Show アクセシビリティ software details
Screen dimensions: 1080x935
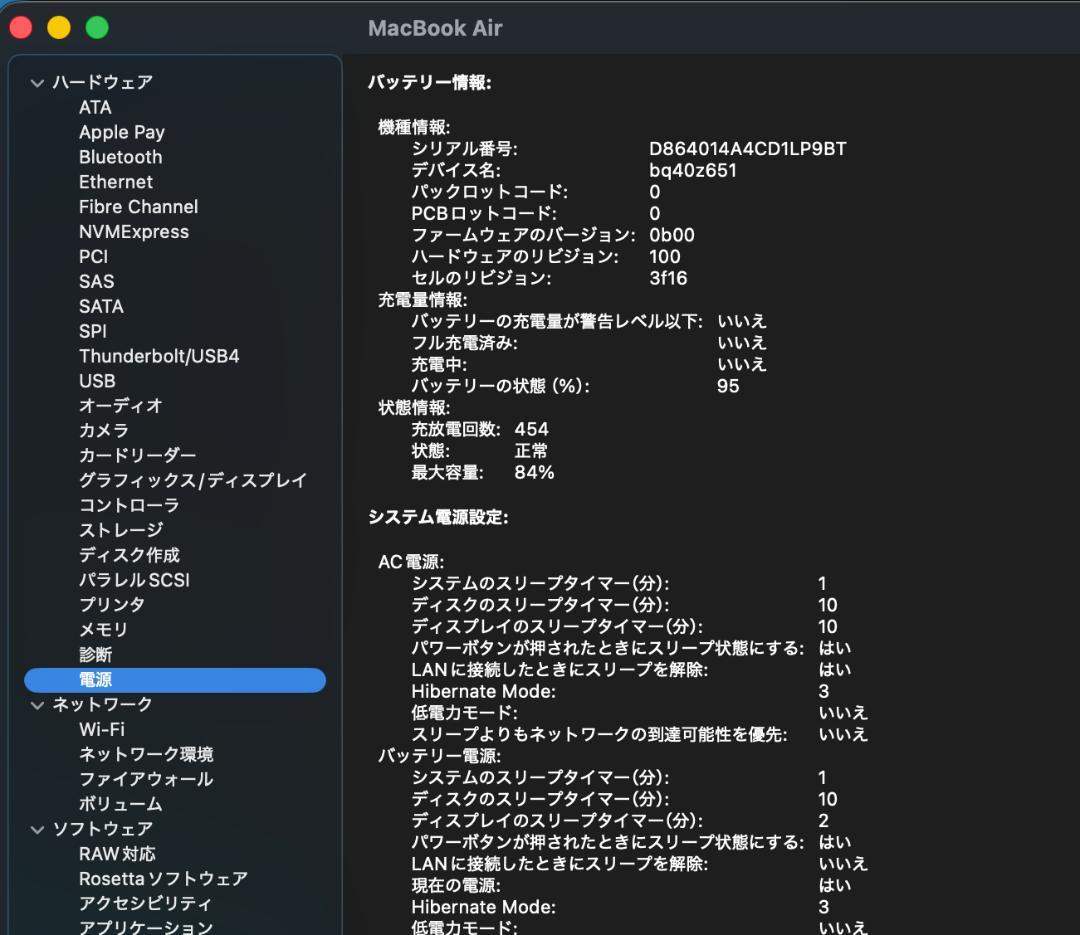(x=145, y=903)
